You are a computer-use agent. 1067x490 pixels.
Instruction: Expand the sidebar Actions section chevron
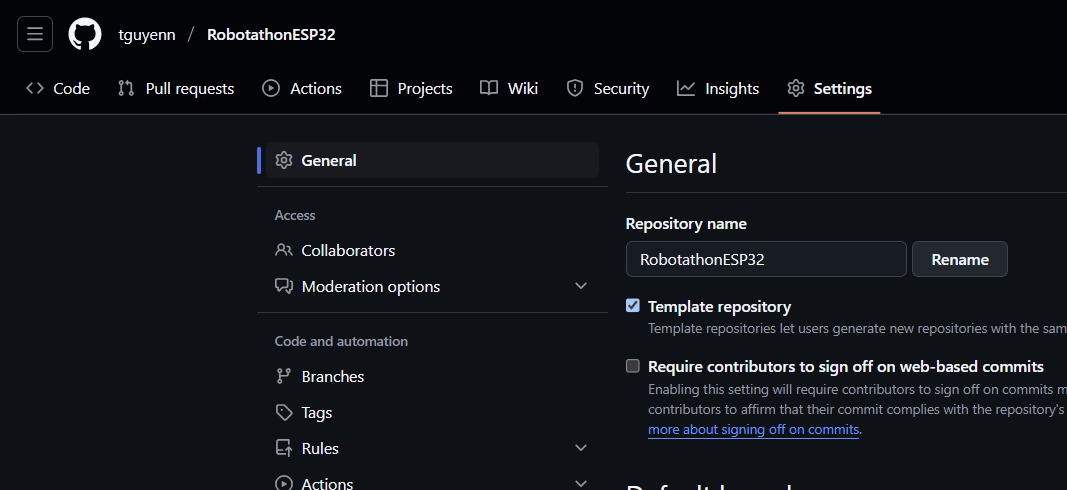pyautogui.click(x=580, y=483)
